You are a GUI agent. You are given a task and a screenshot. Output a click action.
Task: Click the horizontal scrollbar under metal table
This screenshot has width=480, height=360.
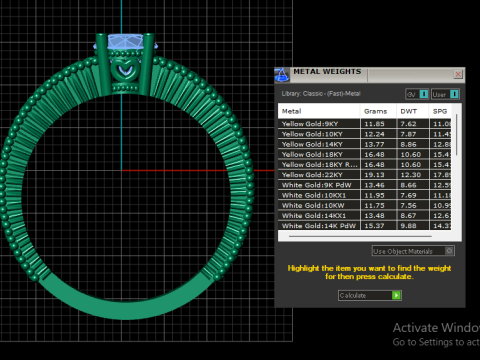[x=360, y=236]
